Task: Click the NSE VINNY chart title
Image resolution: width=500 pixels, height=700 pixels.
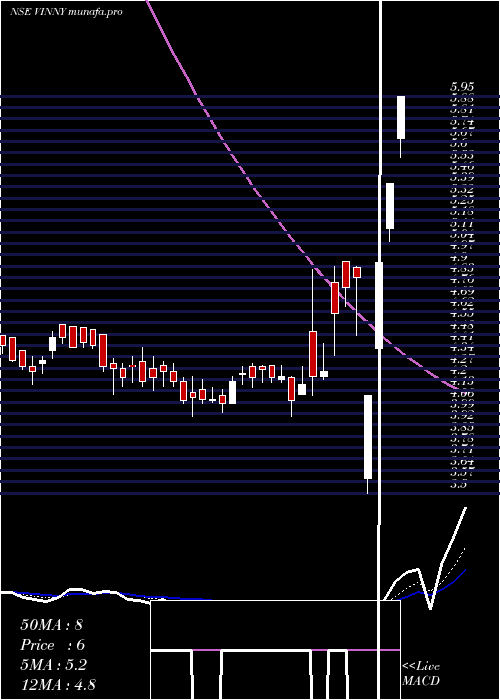Action: tap(66, 12)
